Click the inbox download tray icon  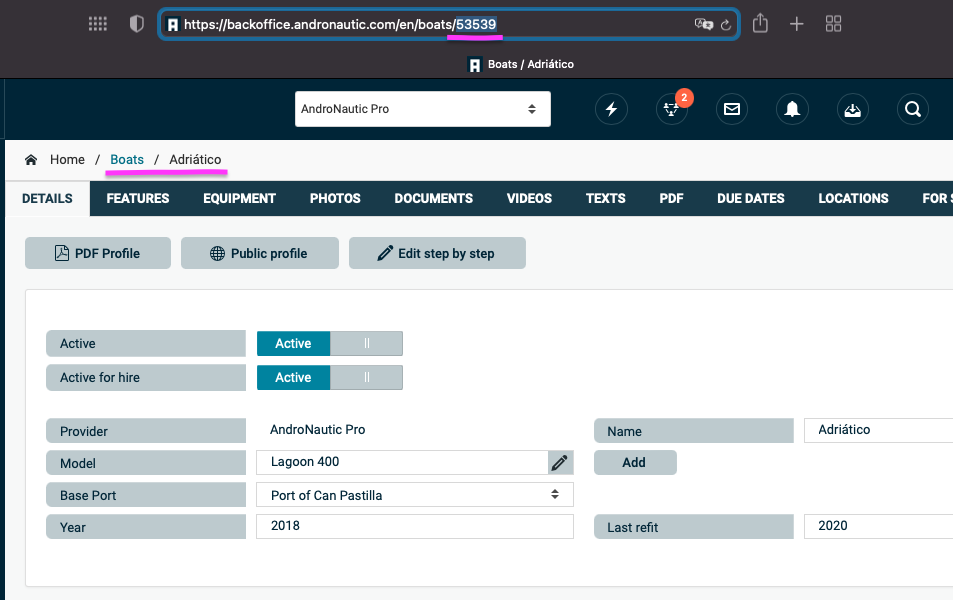click(x=852, y=110)
